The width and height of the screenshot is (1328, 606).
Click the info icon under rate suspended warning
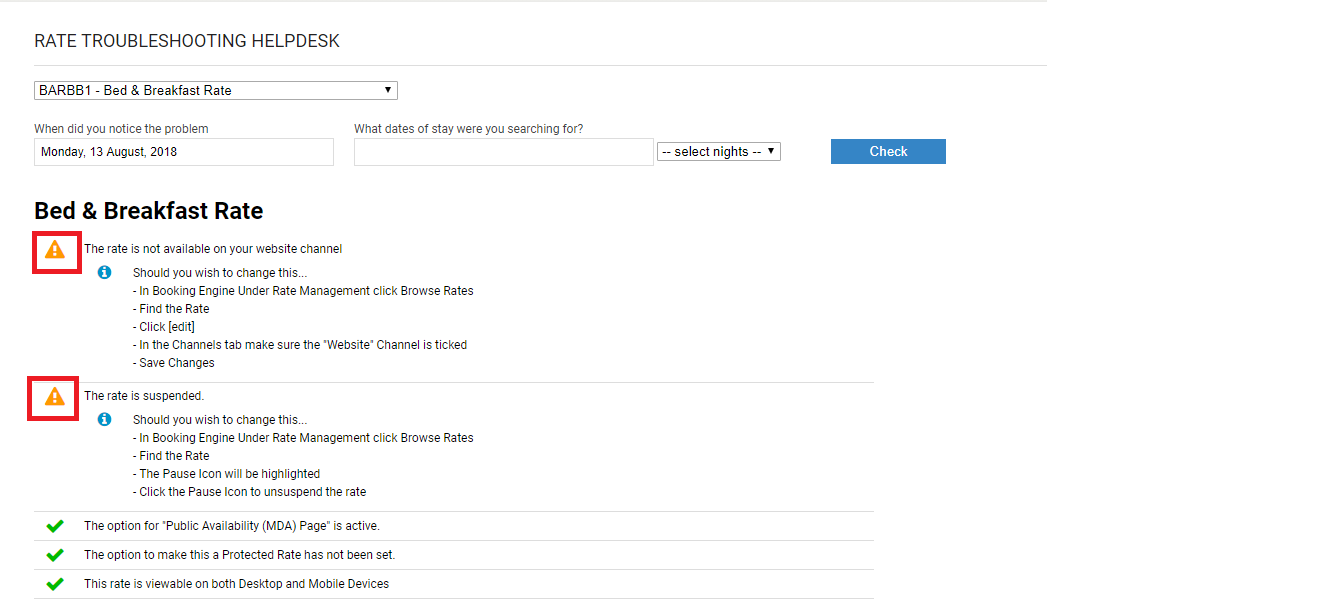click(x=105, y=420)
